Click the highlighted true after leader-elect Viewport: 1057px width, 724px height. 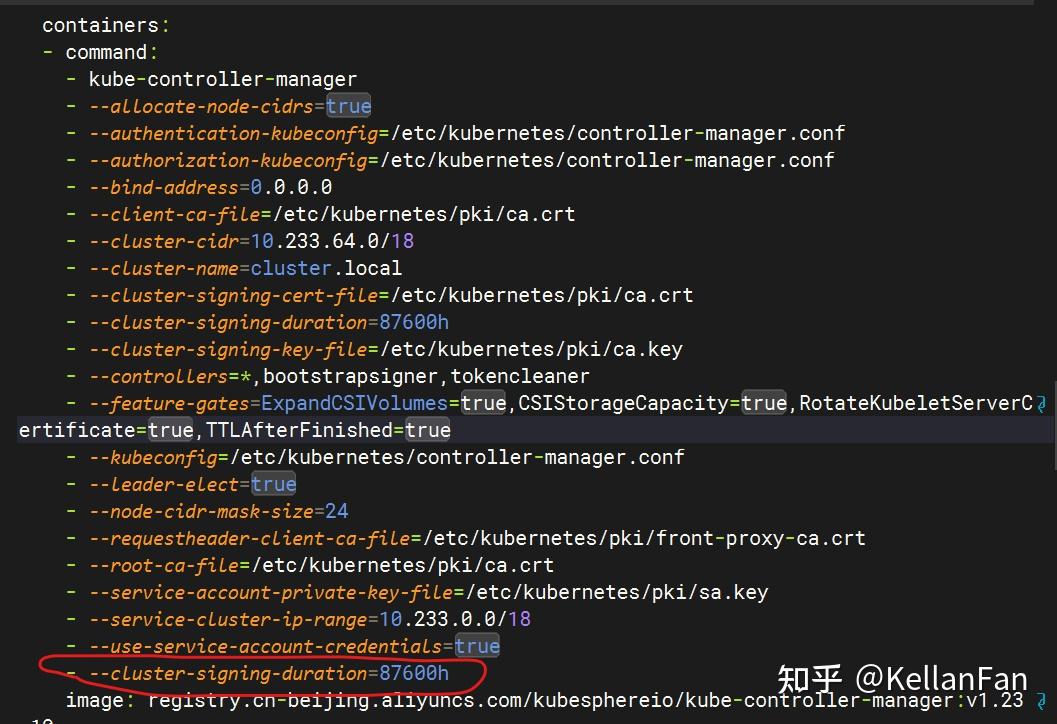273,483
